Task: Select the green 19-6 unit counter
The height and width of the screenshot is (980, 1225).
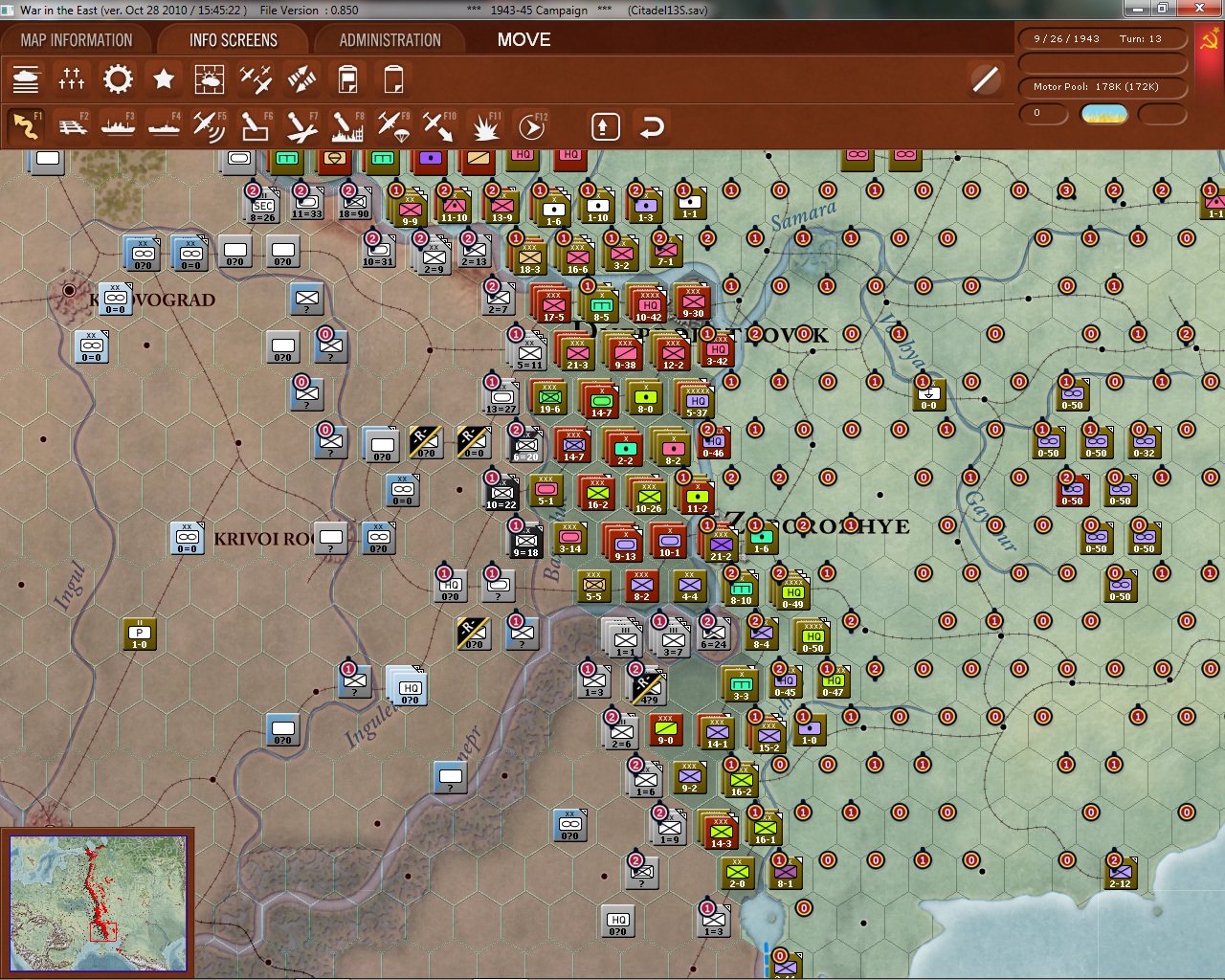Action: pos(549,397)
